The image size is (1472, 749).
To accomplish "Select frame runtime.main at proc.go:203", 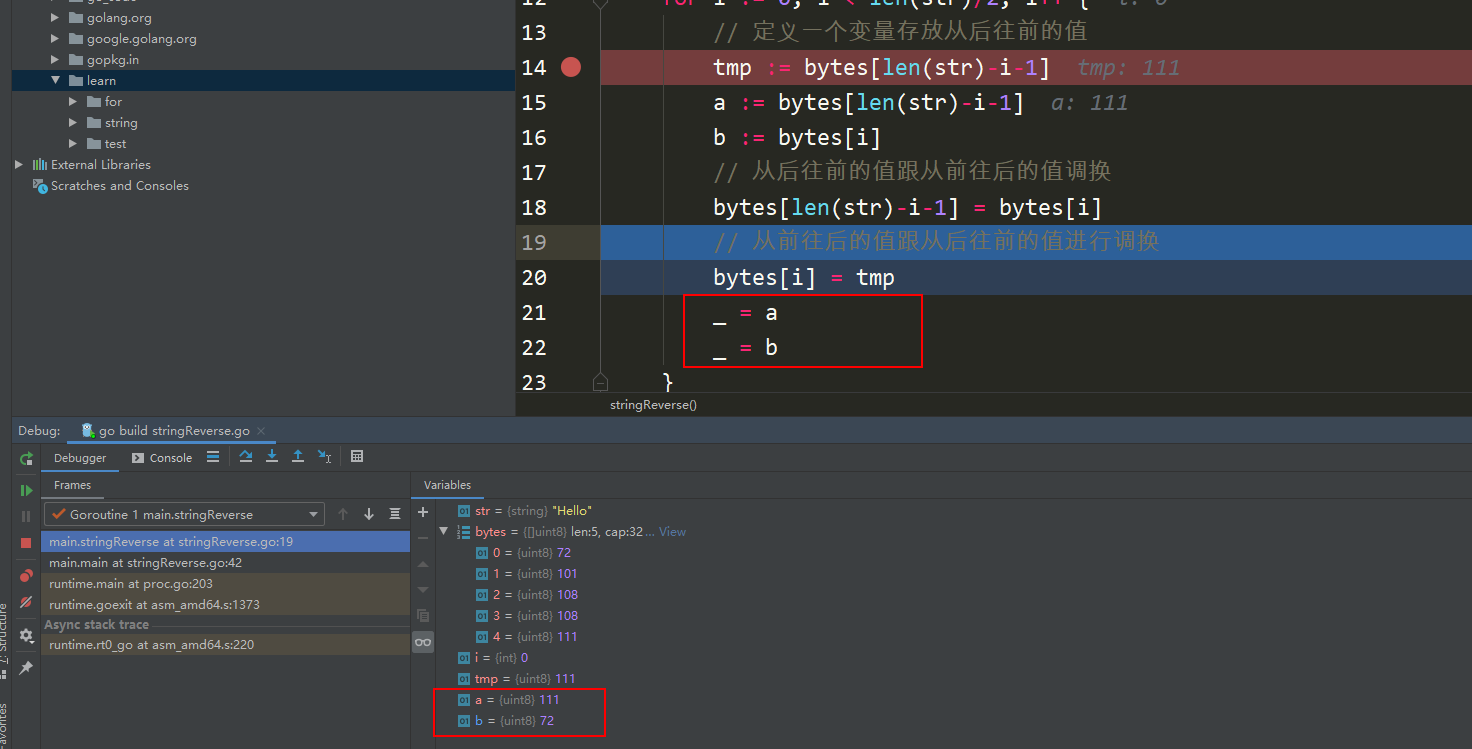I will [226, 584].
